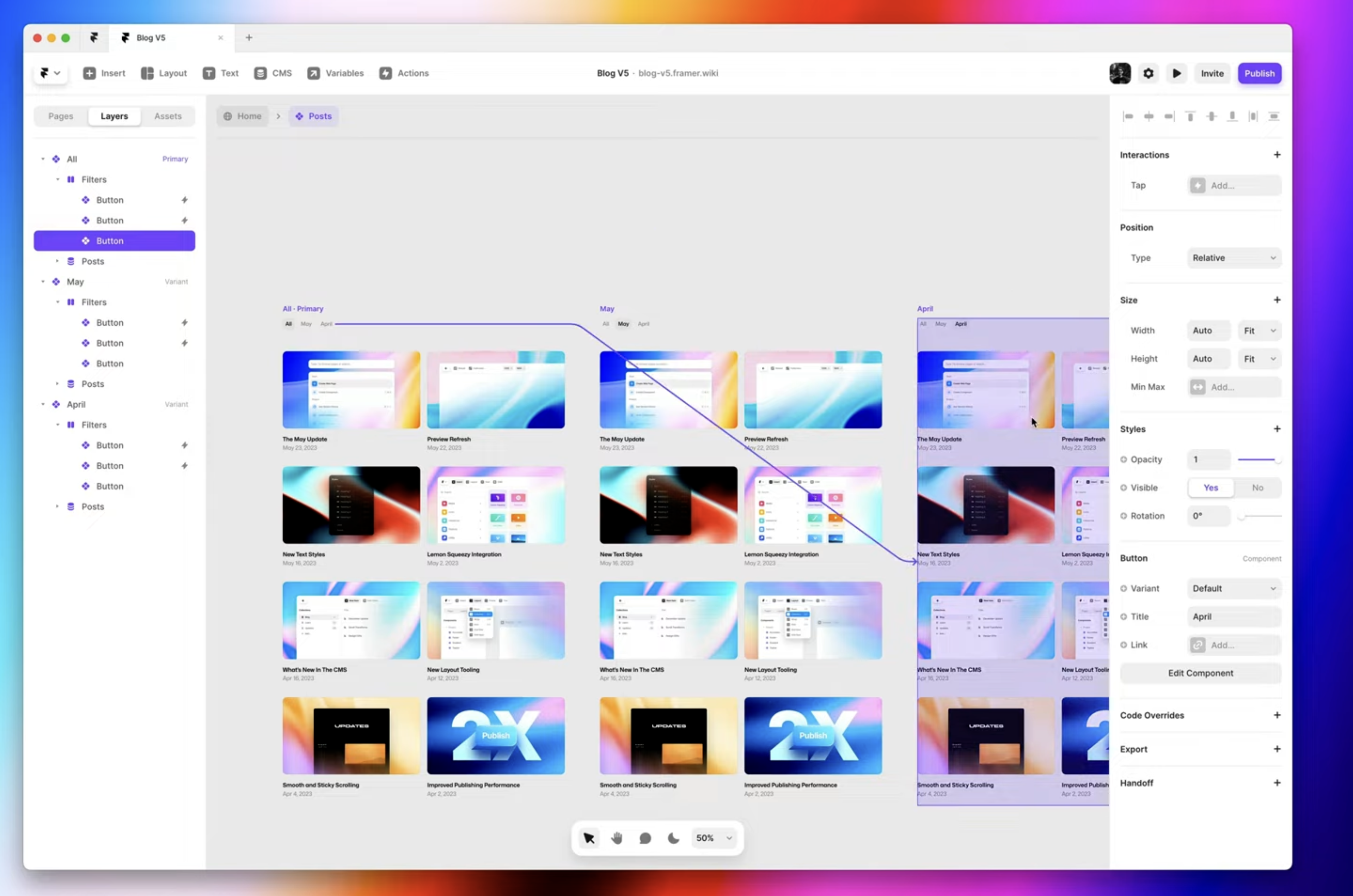Click the preview play button
This screenshot has width=1353, height=896.
point(1176,73)
